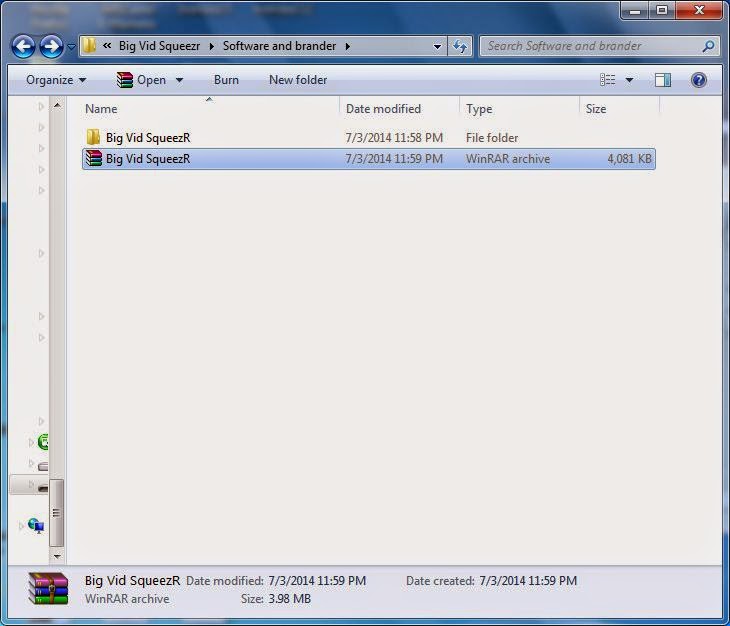Image resolution: width=730 pixels, height=626 pixels.
Task: Expand the Network node in navigation pane
Action: (21, 526)
